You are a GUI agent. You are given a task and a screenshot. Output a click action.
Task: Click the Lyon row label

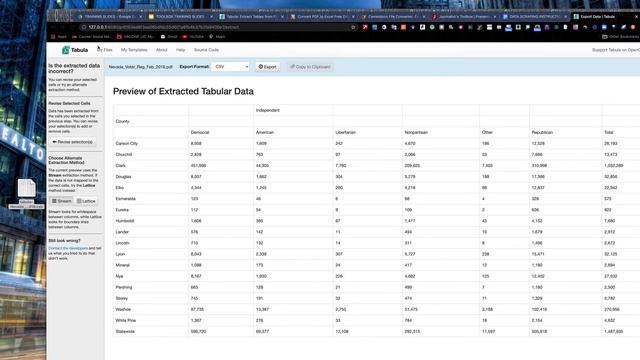point(120,254)
